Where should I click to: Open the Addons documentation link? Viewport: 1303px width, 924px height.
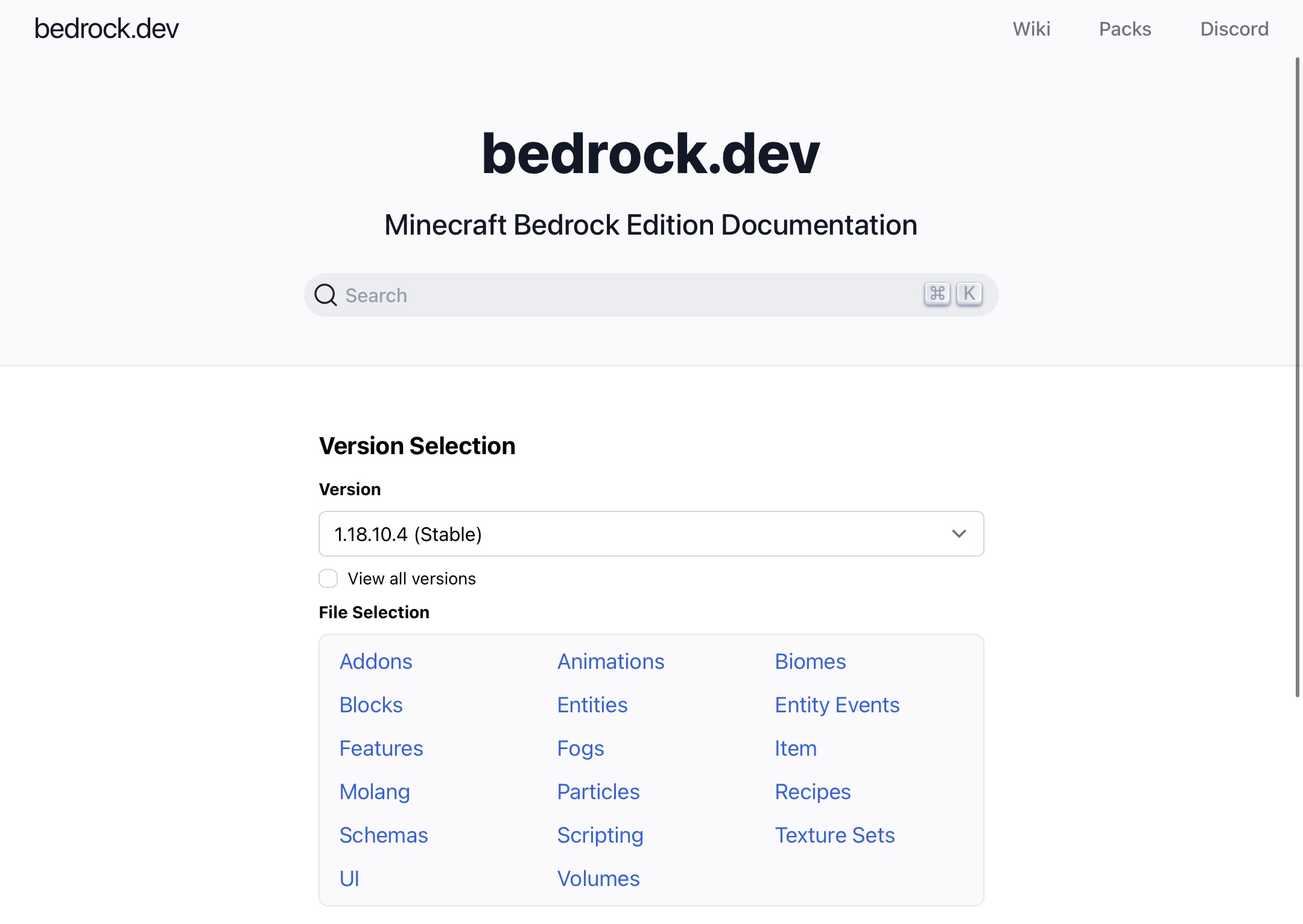click(x=376, y=662)
